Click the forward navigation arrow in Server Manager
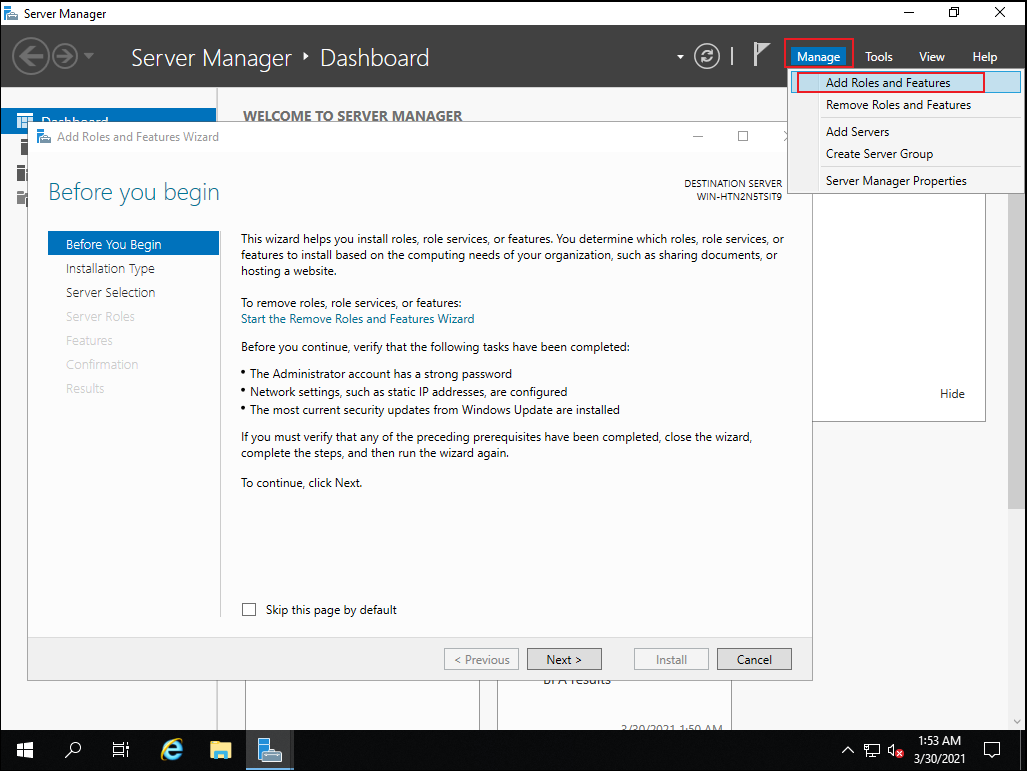 click(65, 56)
